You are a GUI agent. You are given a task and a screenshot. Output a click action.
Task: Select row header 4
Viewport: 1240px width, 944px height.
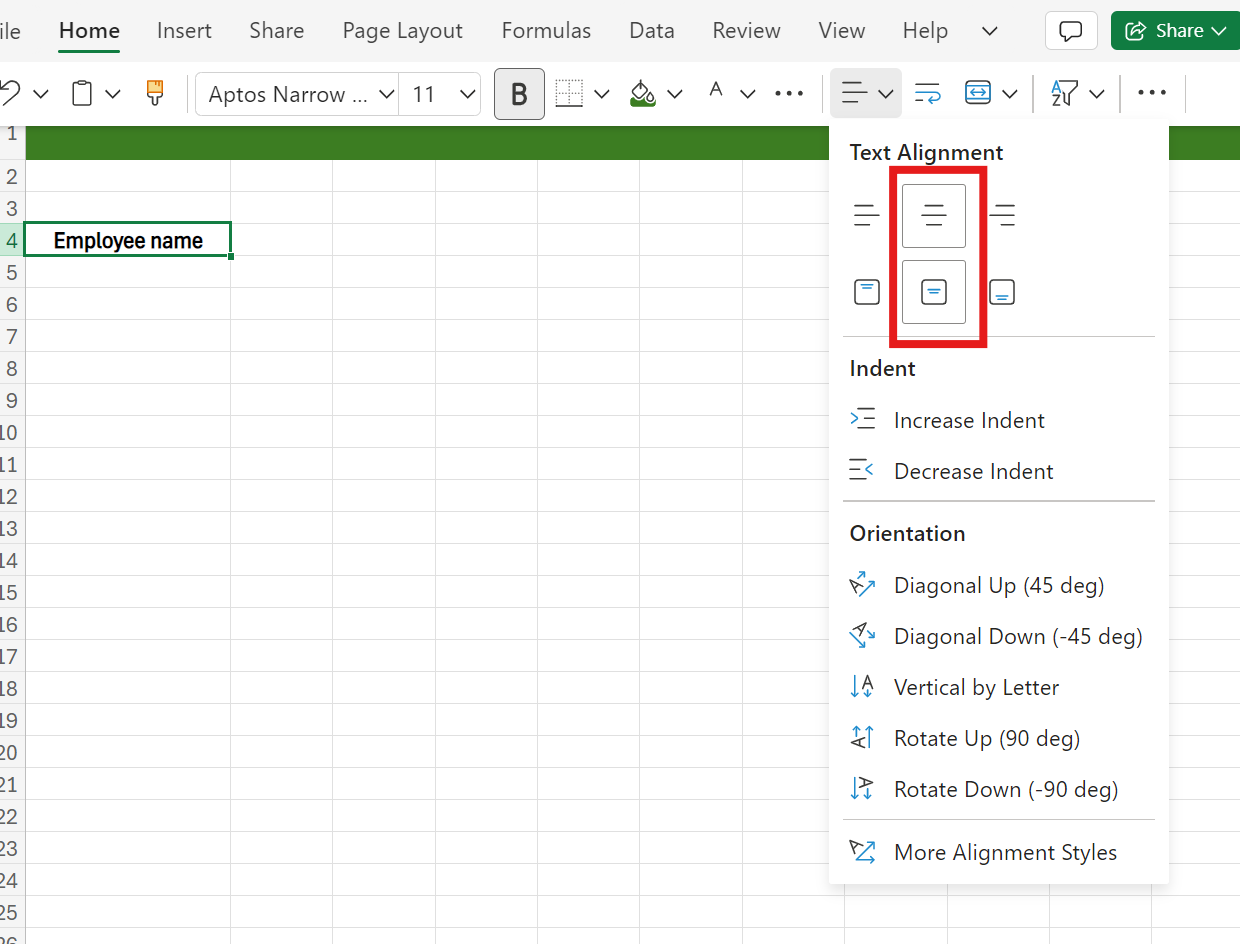pos(12,240)
